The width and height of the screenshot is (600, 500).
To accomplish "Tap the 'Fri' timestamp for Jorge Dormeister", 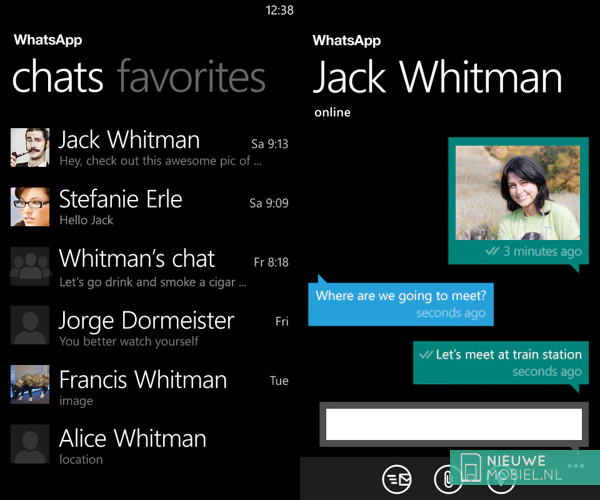I will click(x=282, y=321).
